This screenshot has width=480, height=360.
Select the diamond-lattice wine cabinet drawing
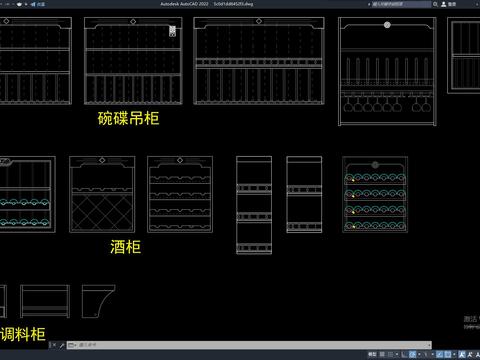102,194
